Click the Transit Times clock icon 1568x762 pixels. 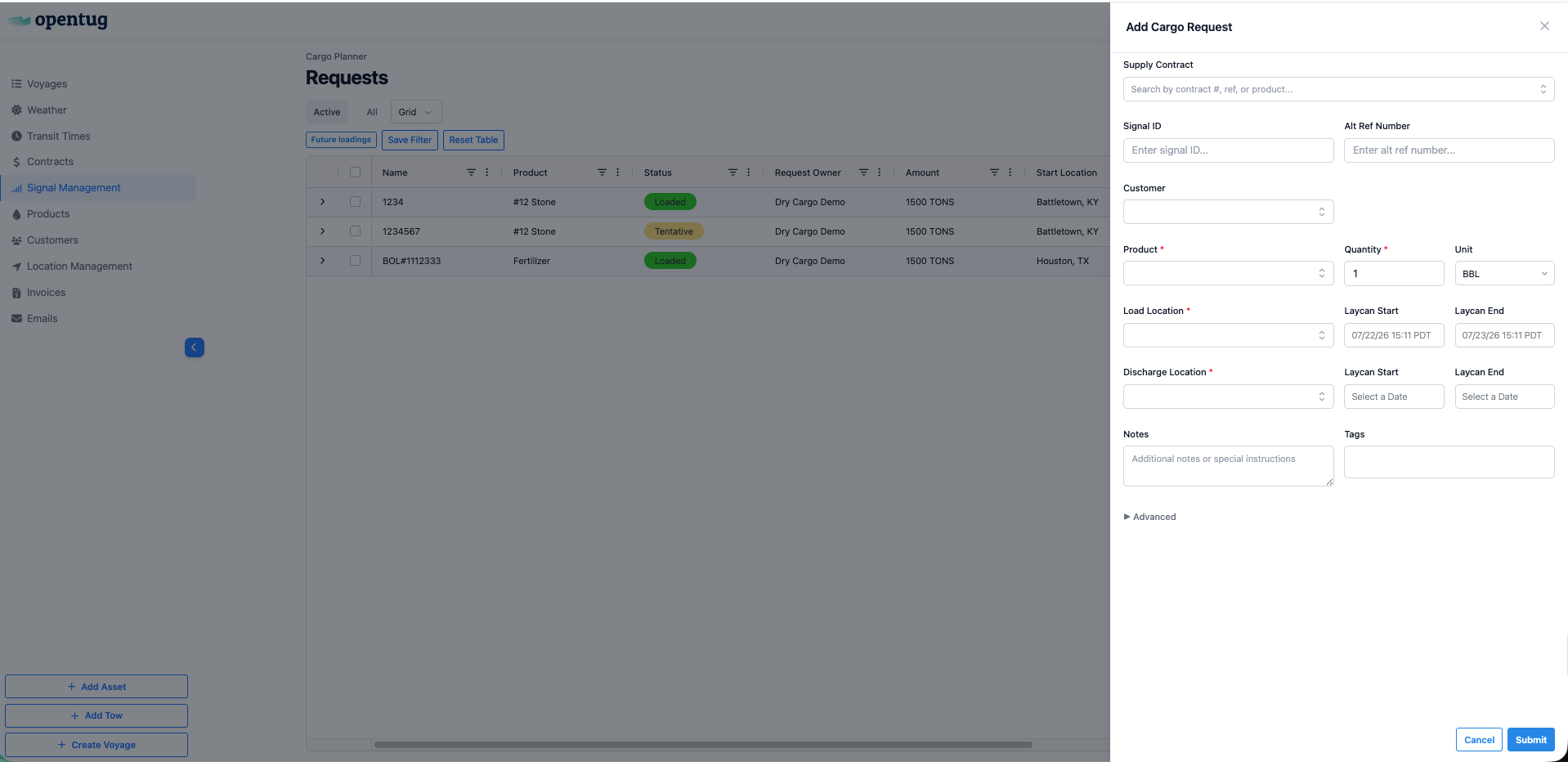16,137
